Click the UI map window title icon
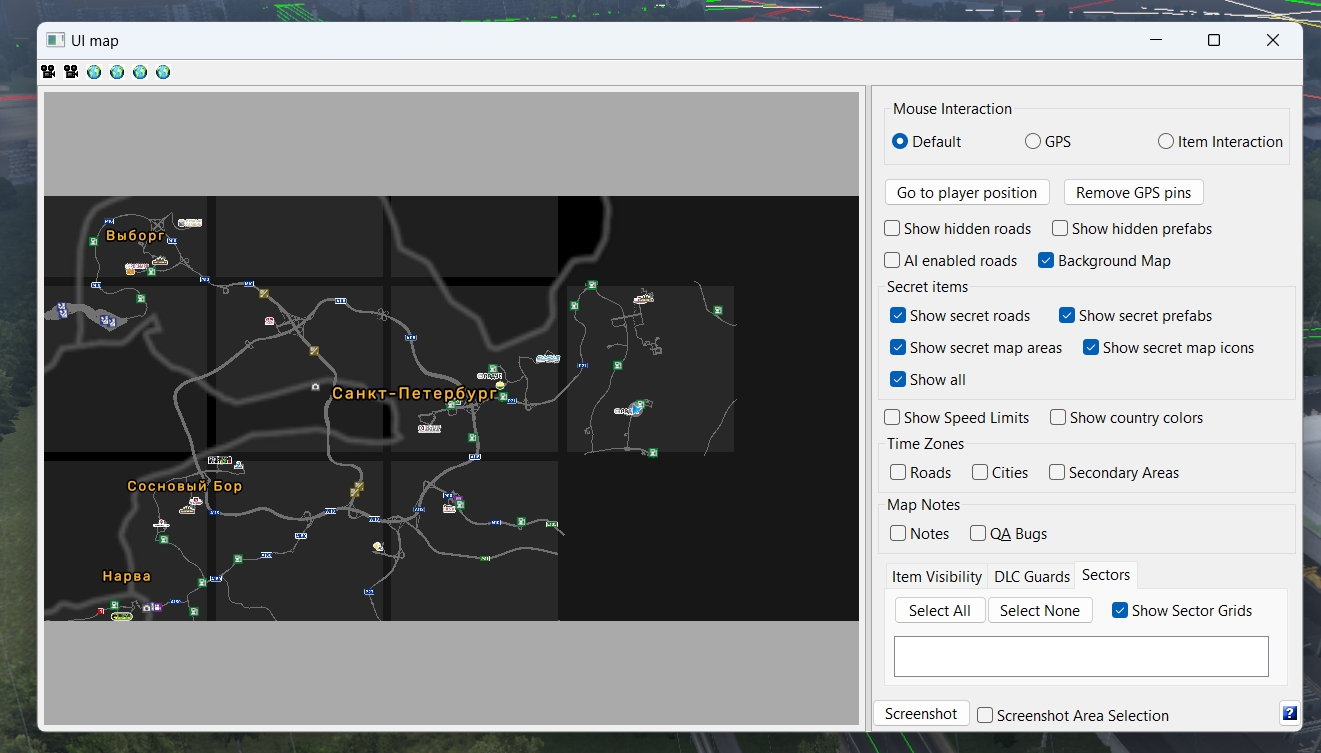Image resolution: width=1321 pixels, height=753 pixels. tap(56, 41)
